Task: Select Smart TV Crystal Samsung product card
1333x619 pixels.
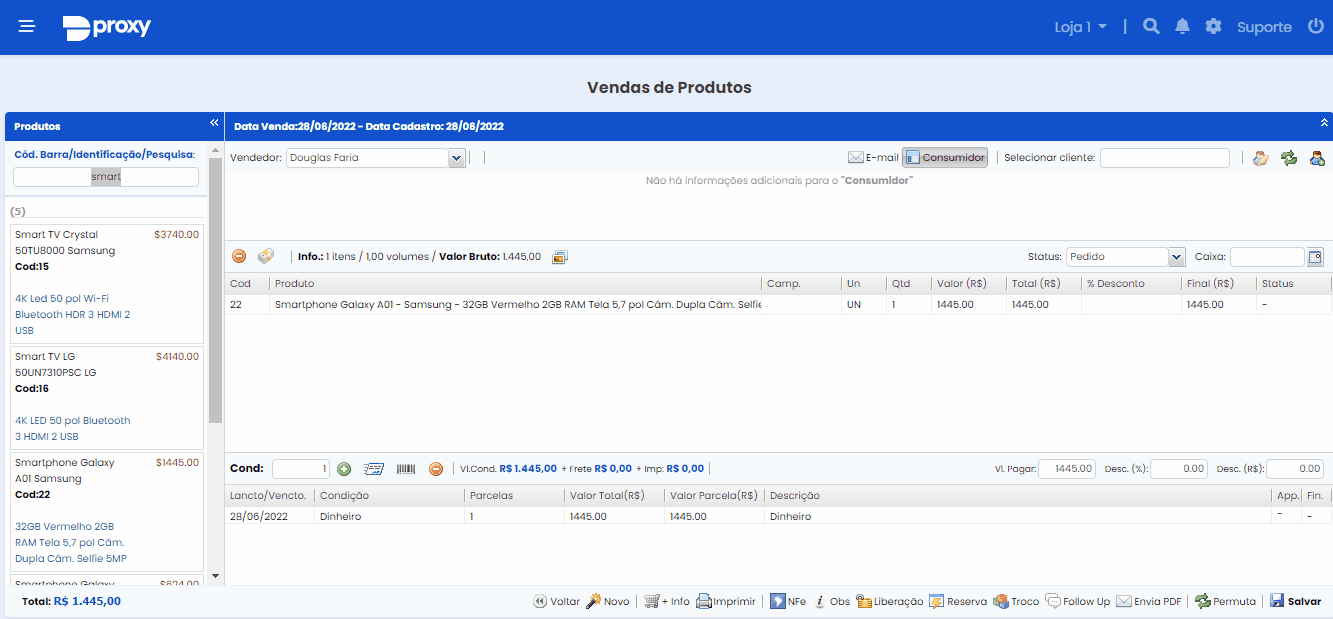Action: tap(107, 283)
